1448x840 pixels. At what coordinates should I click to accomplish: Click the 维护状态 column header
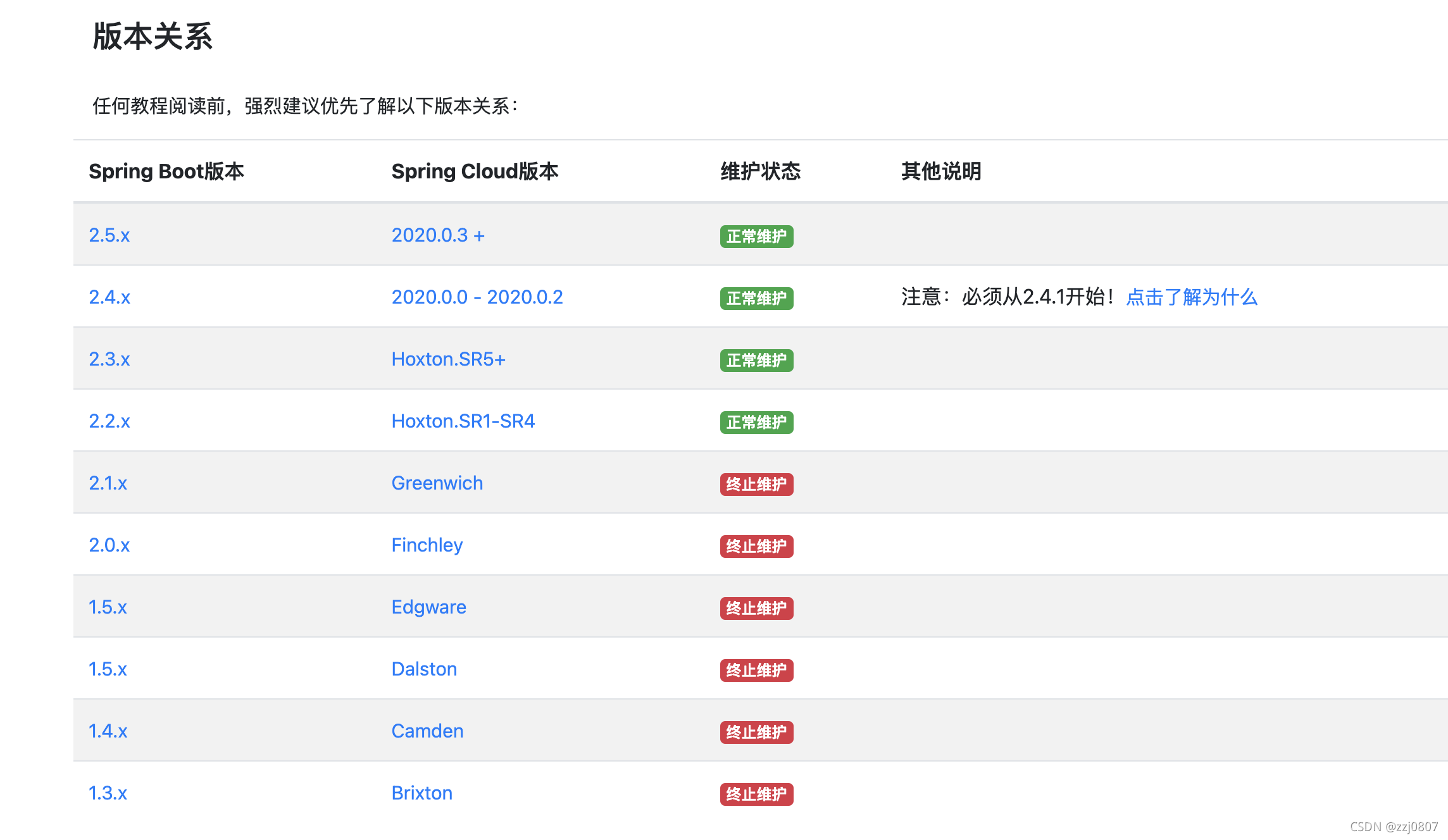tap(760, 171)
